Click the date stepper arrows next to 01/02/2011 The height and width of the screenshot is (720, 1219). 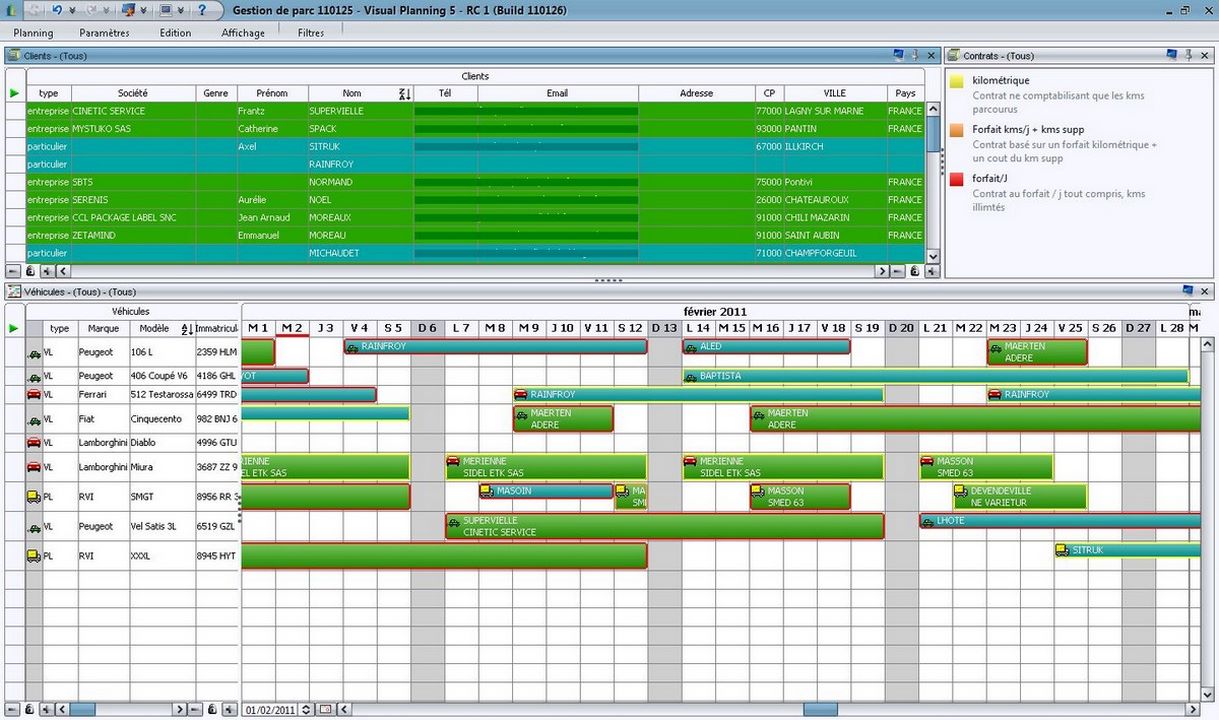click(x=306, y=709)
